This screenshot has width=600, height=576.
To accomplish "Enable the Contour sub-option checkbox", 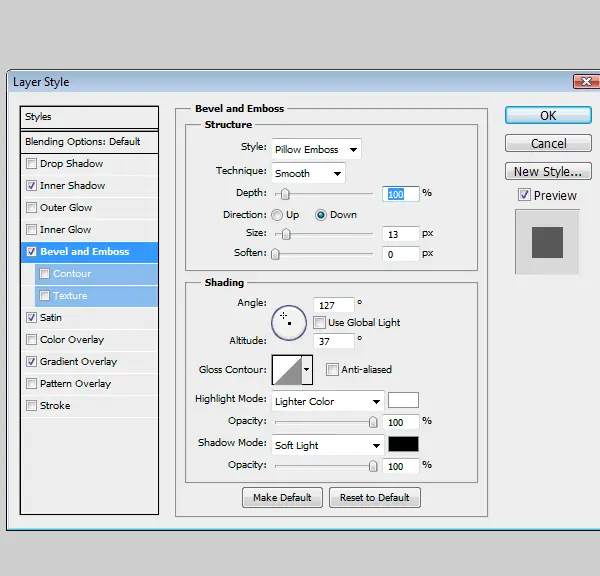I will click(x=45, y=274).
